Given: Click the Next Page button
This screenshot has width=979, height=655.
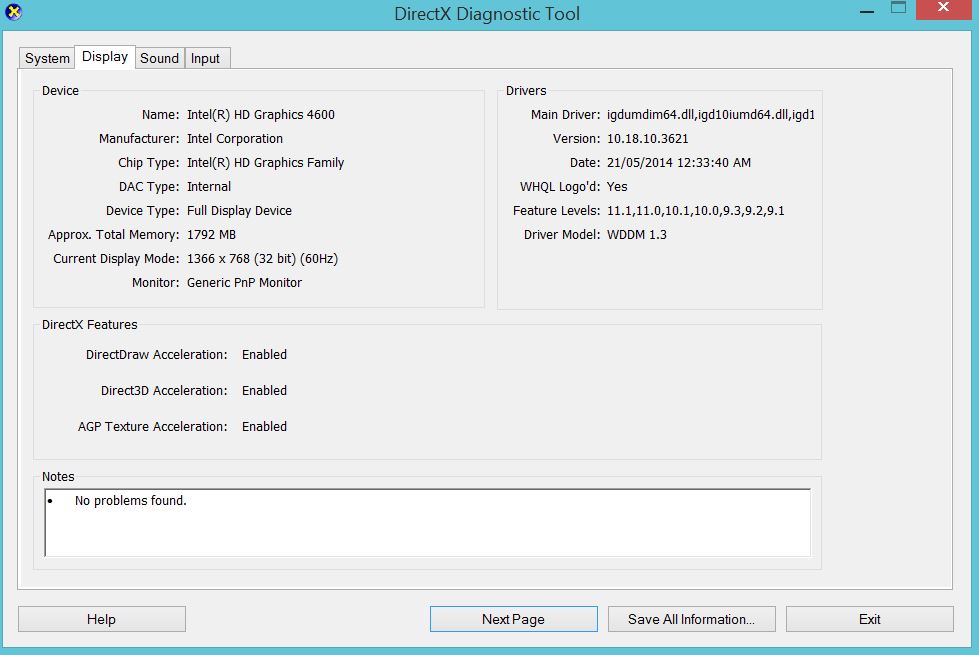Looking at the screenshot, I should point(513,619).
